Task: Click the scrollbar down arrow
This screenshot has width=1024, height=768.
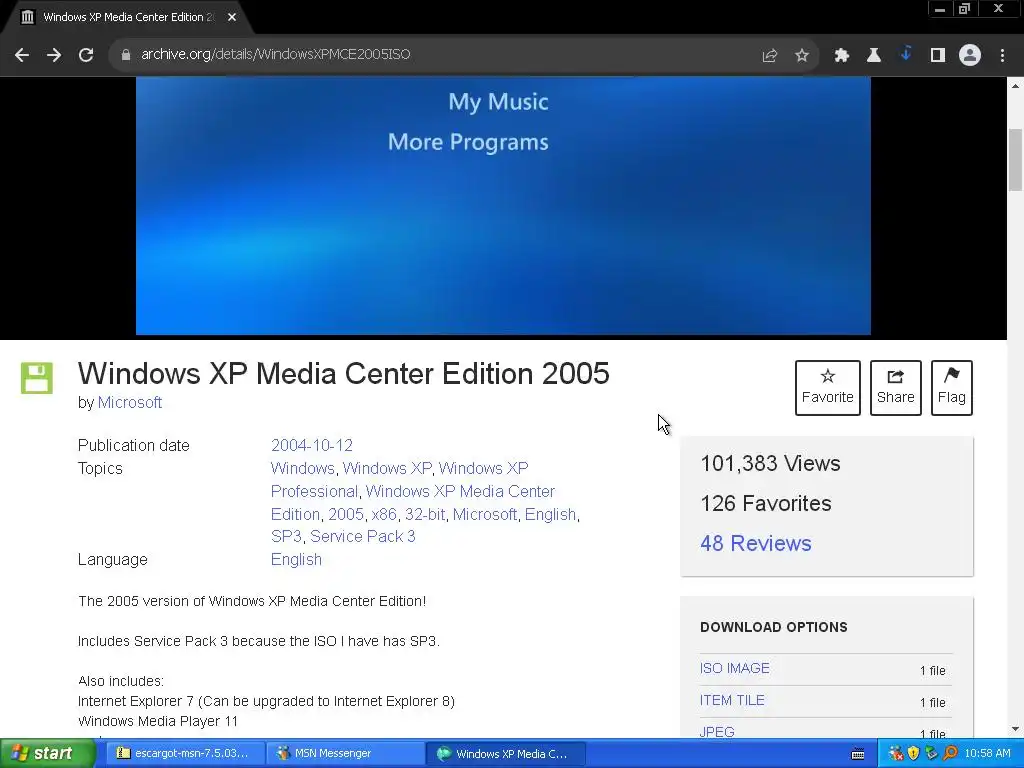Action: click(x=1016, y=729)
